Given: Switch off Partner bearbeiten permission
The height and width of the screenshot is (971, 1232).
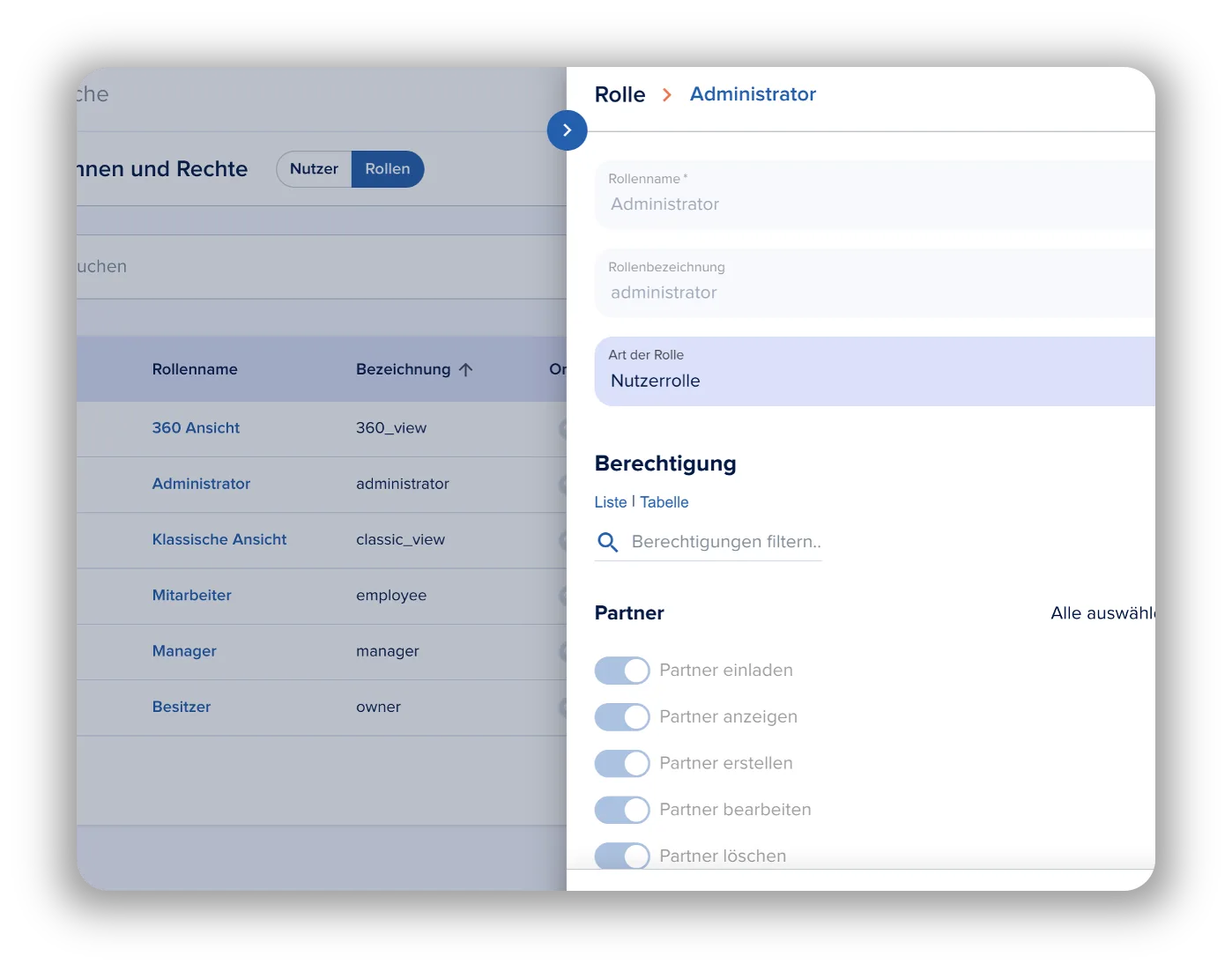Looking at the screenshot, I should (x=622, y=810).
